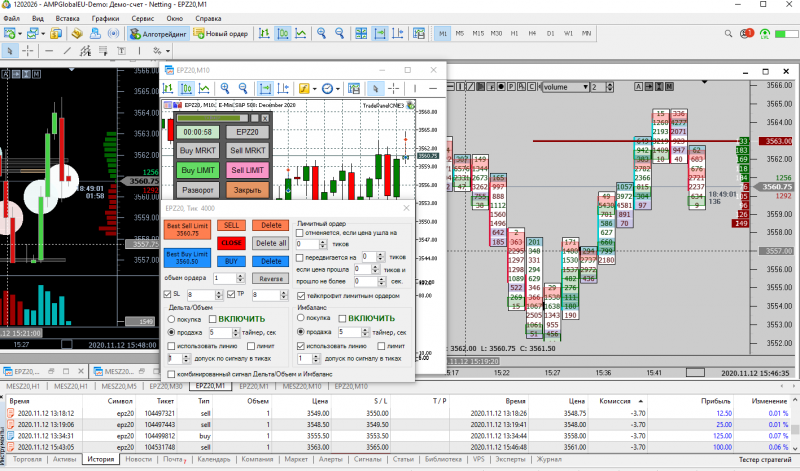Click the Delete all button

pyautogui.click(x=270, y=243)
